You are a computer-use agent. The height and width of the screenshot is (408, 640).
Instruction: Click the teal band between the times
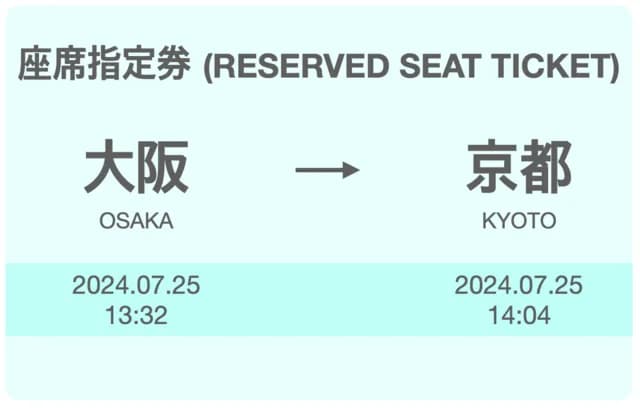[x=327, y=300]
